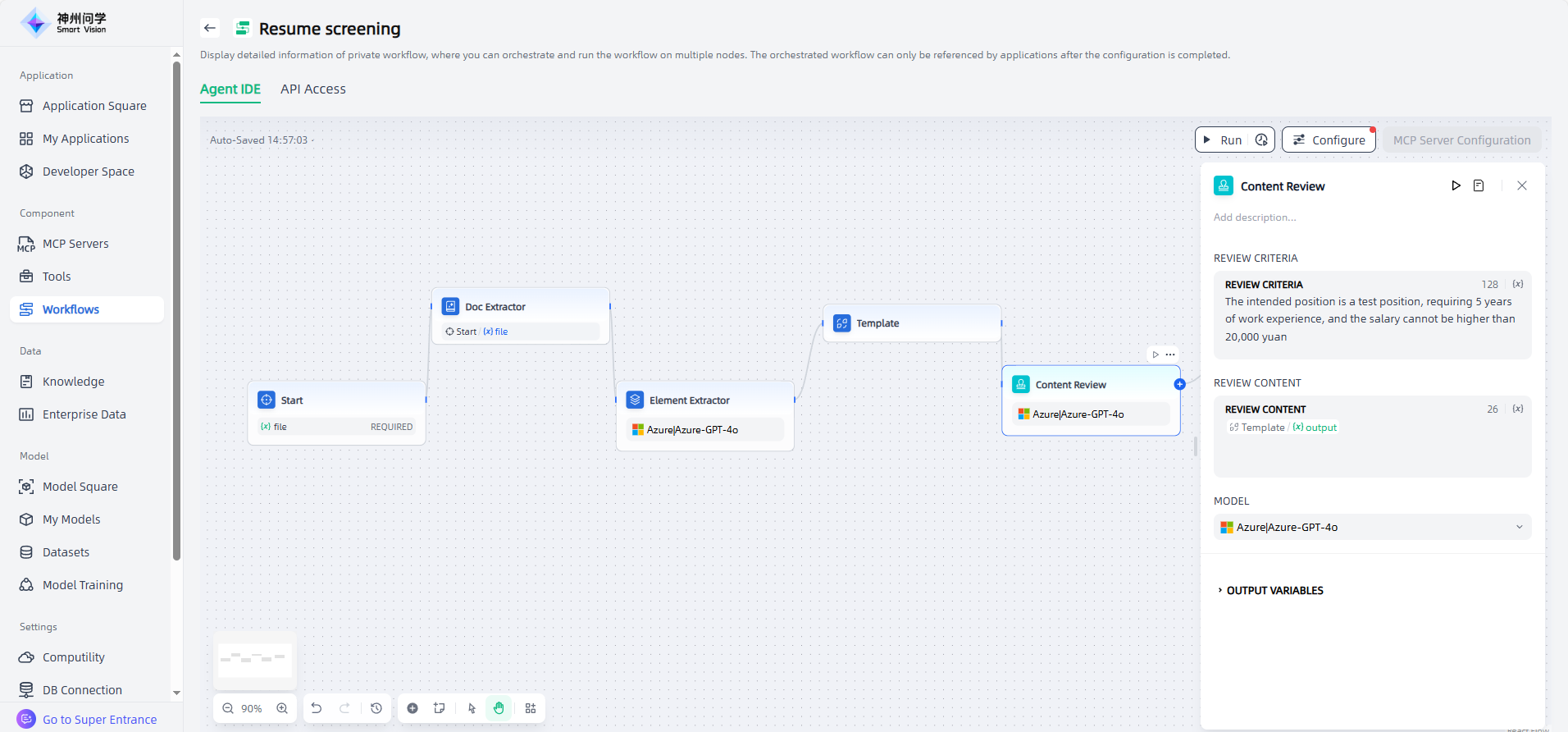
Task: Click the Configure button
Action: tap(1329, 140)
